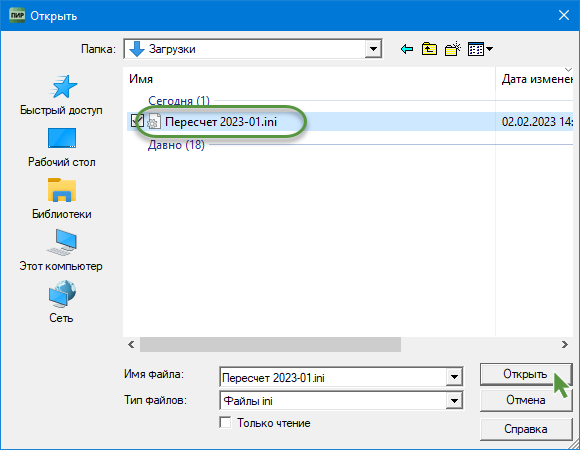Sort by the Имя column header
The width and height of the screenshot is (580, 450).
coord(141,79)
